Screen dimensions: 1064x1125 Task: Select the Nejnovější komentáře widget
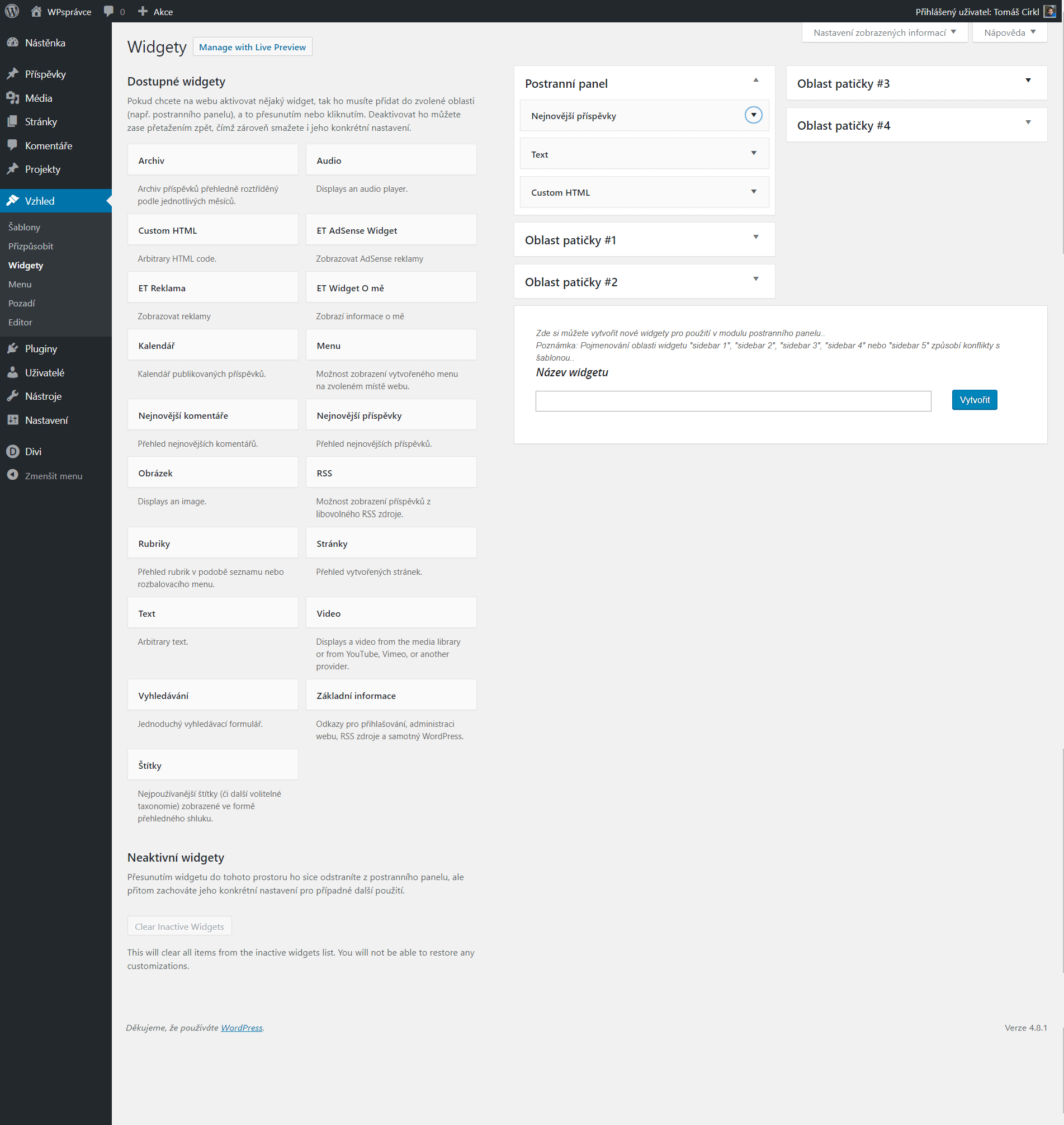[x=212, y=415]
